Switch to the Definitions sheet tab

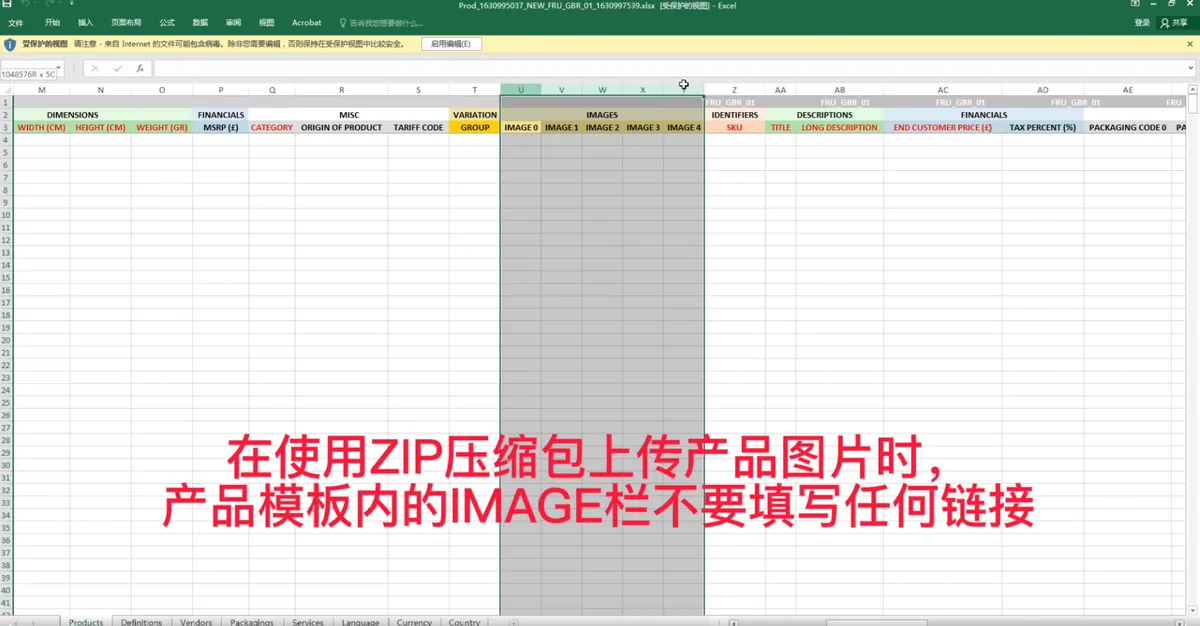click(x=141, y=621)
